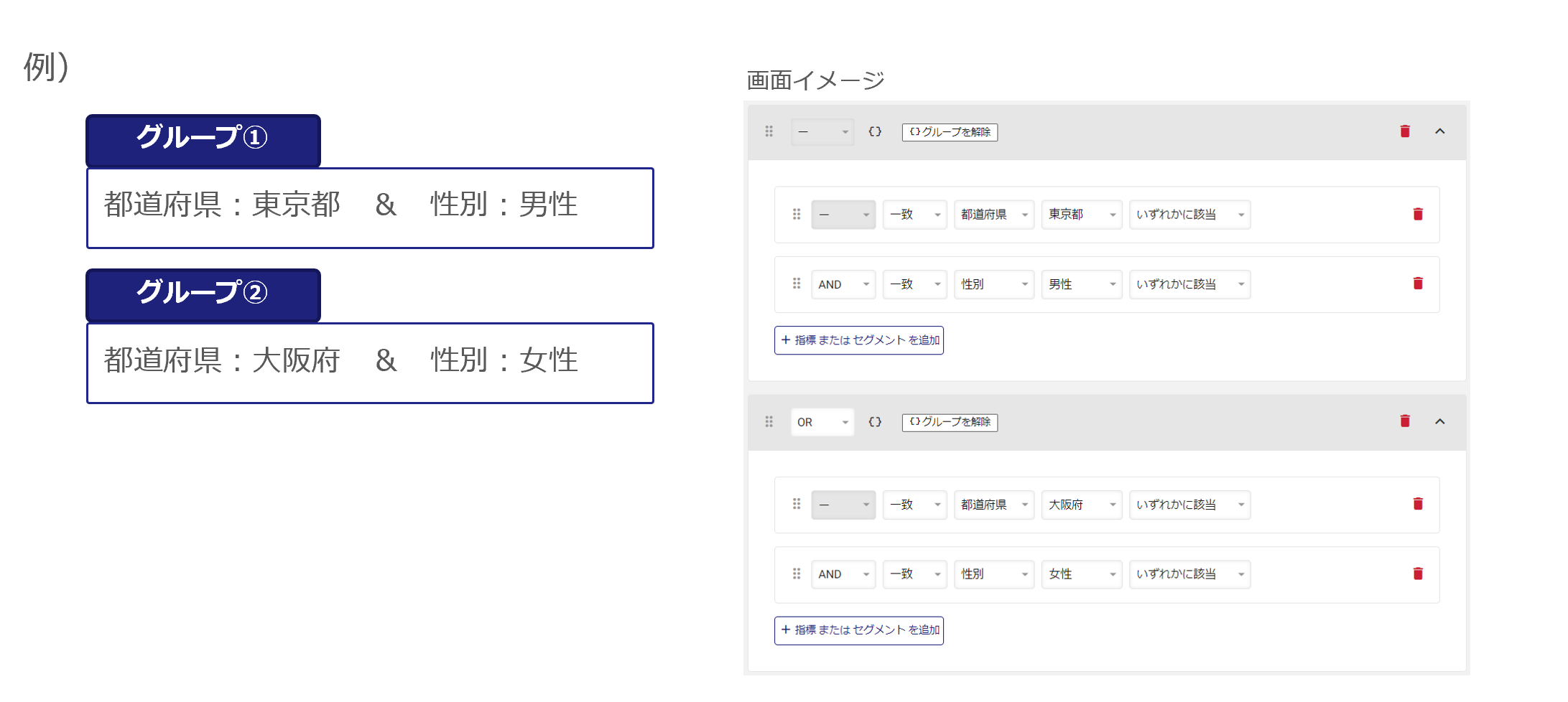The height and width of the screenshot is (702, 1568).
Task: Click drag handle of the 東京都 row
Action: click(797, 215)
